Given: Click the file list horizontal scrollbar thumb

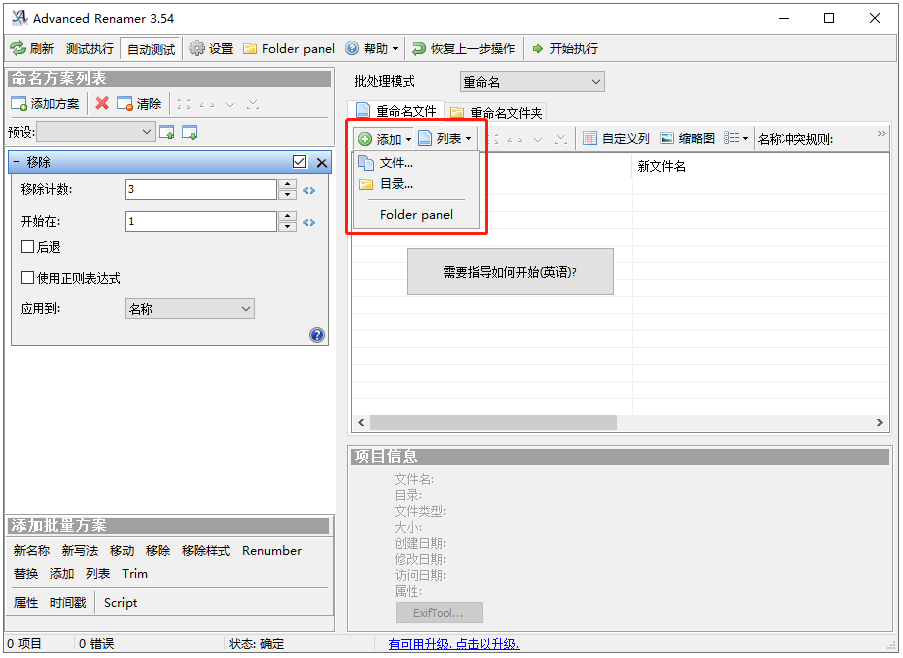Looking at the screenshot, I should pyautogui.click(x=494, y=423).
